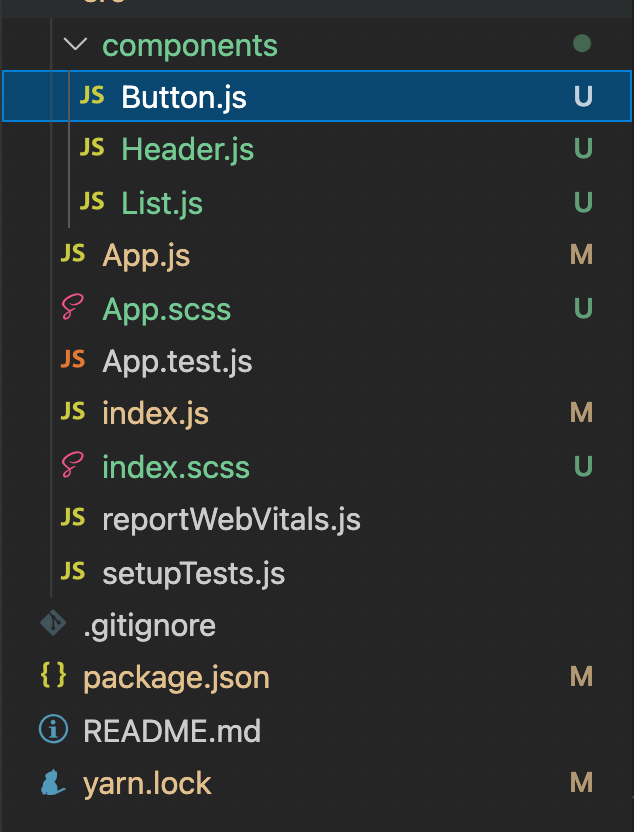
Task: Click the green status dot on components
Action: (582, 44)
